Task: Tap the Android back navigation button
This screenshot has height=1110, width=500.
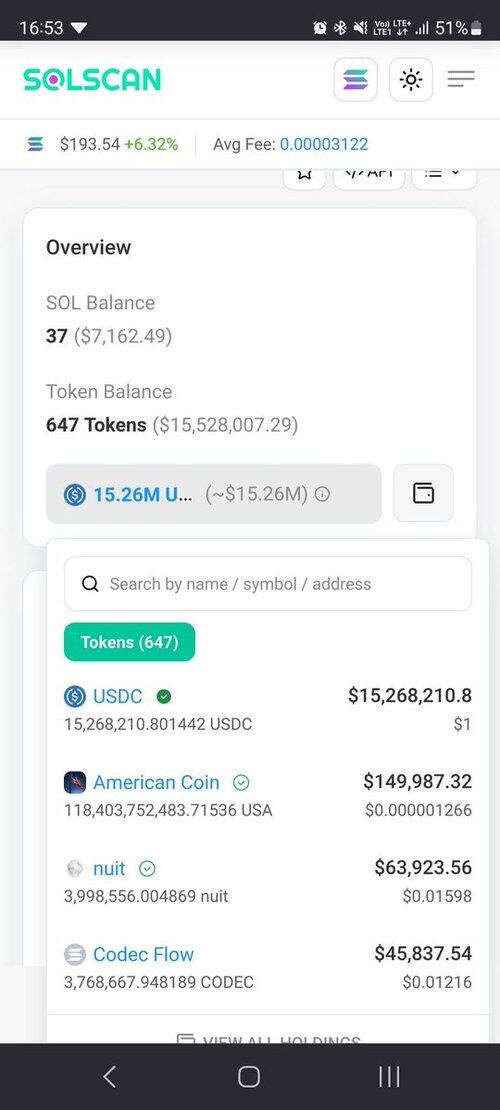Action: coord(109,1077)
